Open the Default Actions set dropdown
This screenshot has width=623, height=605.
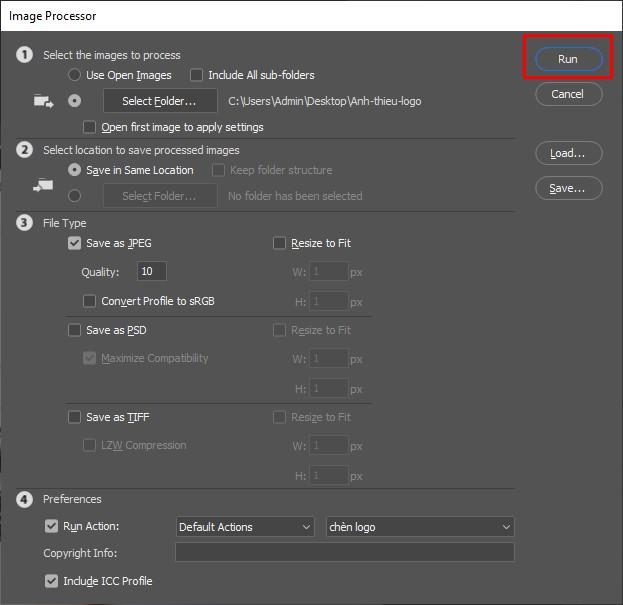coord(245,527)
